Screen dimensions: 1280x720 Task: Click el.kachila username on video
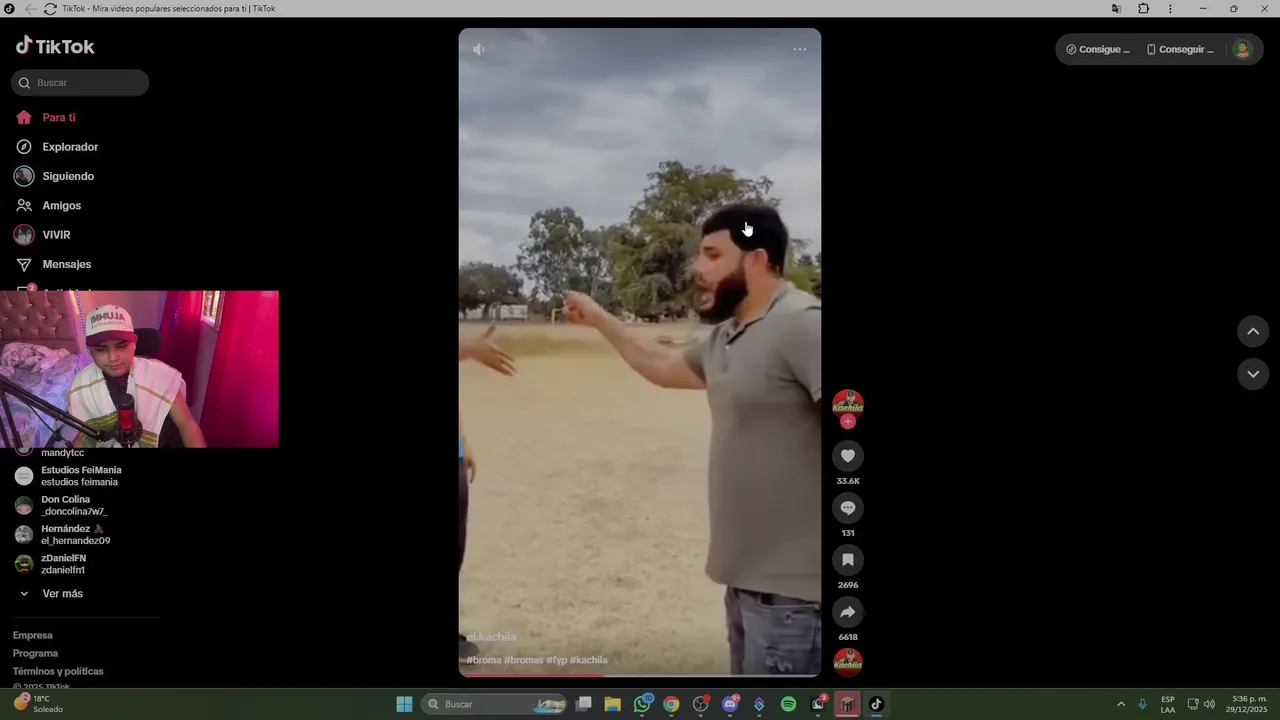(x=491, y=637)
